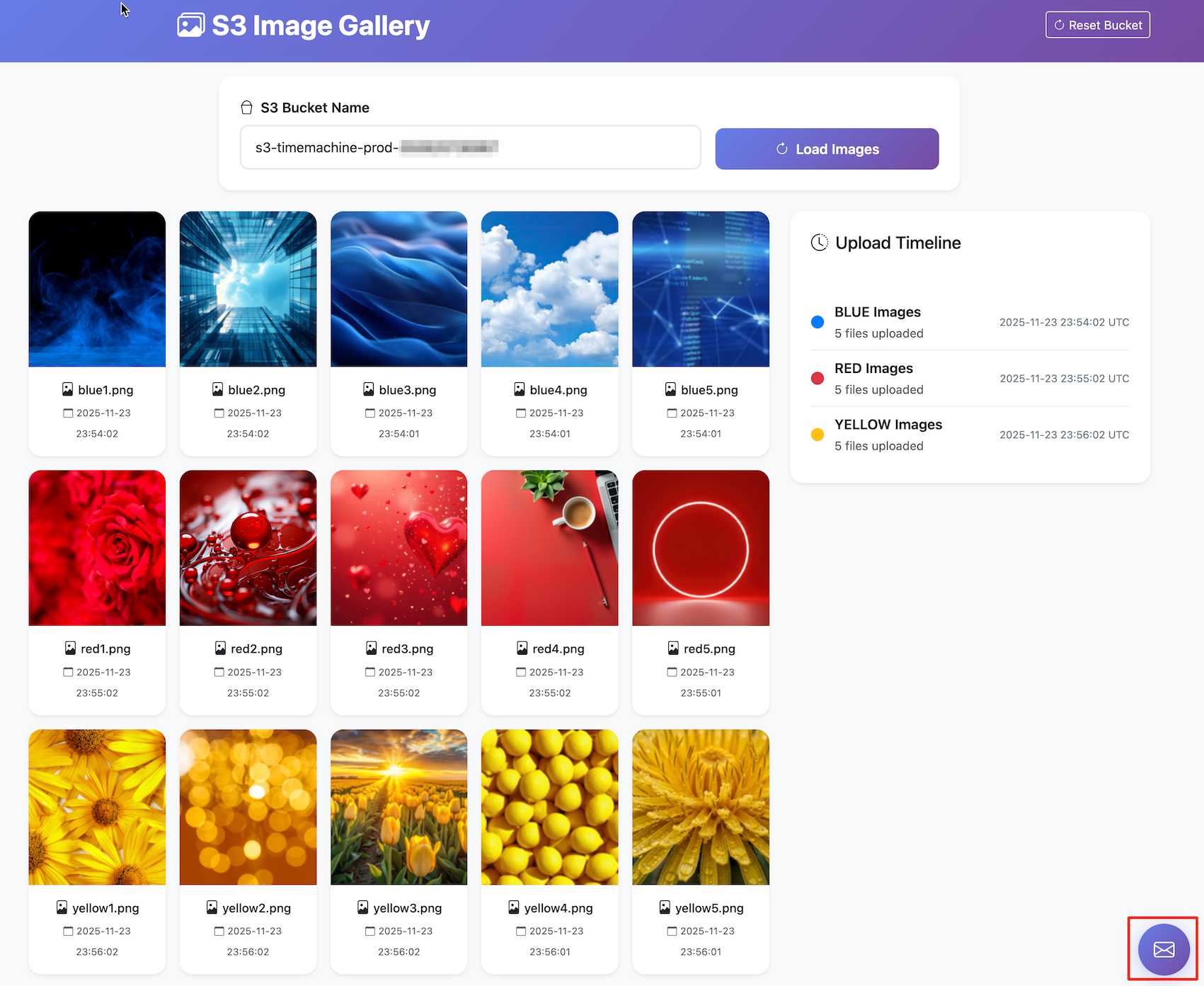The height and width of the screenshot is (986, 1204).
Task: Open the mail chat floating button
Action: click(x=1163, y=949)
